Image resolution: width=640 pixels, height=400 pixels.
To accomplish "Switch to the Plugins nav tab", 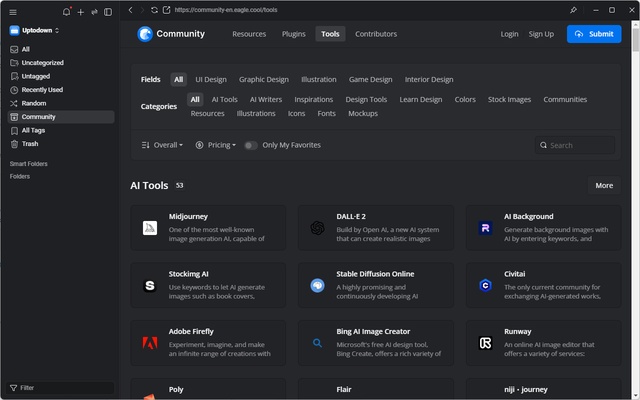I will 293,34.
